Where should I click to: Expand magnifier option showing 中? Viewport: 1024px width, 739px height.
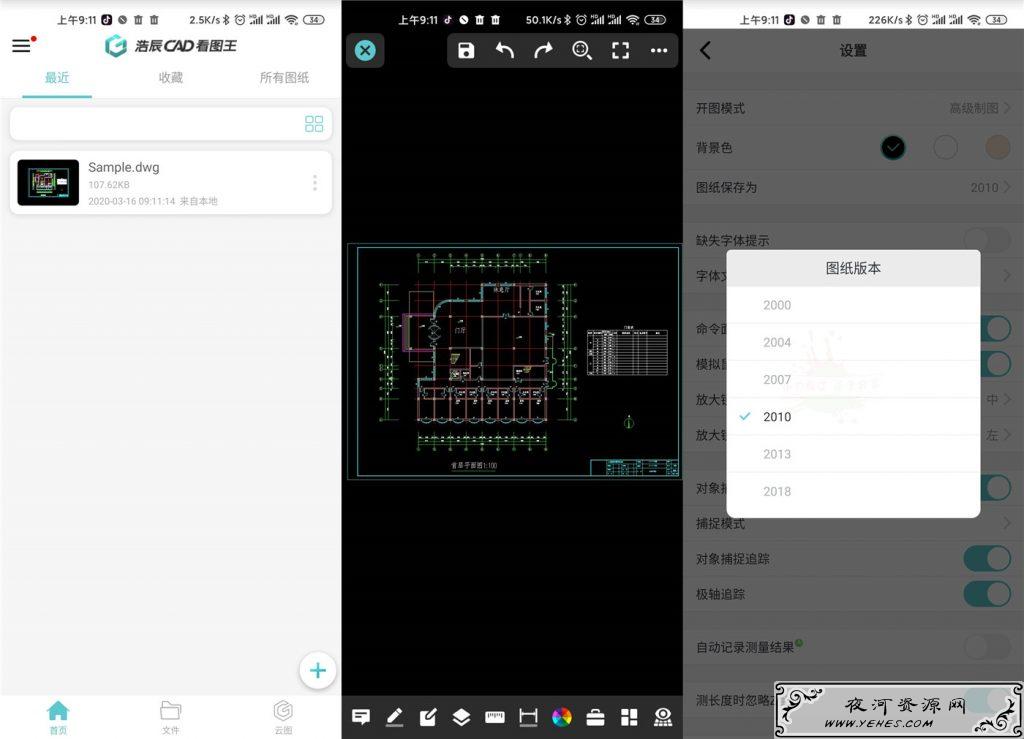tap(999, 400)
